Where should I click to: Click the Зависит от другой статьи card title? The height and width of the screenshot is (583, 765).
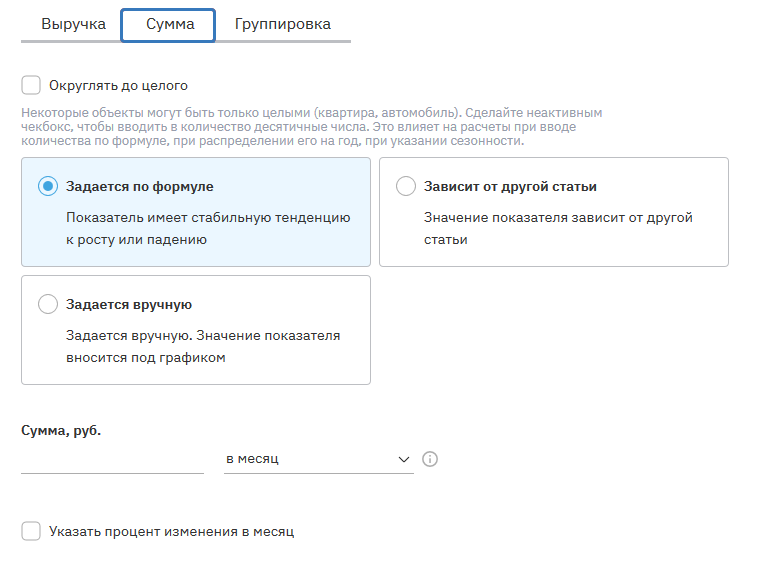(510, 186)
